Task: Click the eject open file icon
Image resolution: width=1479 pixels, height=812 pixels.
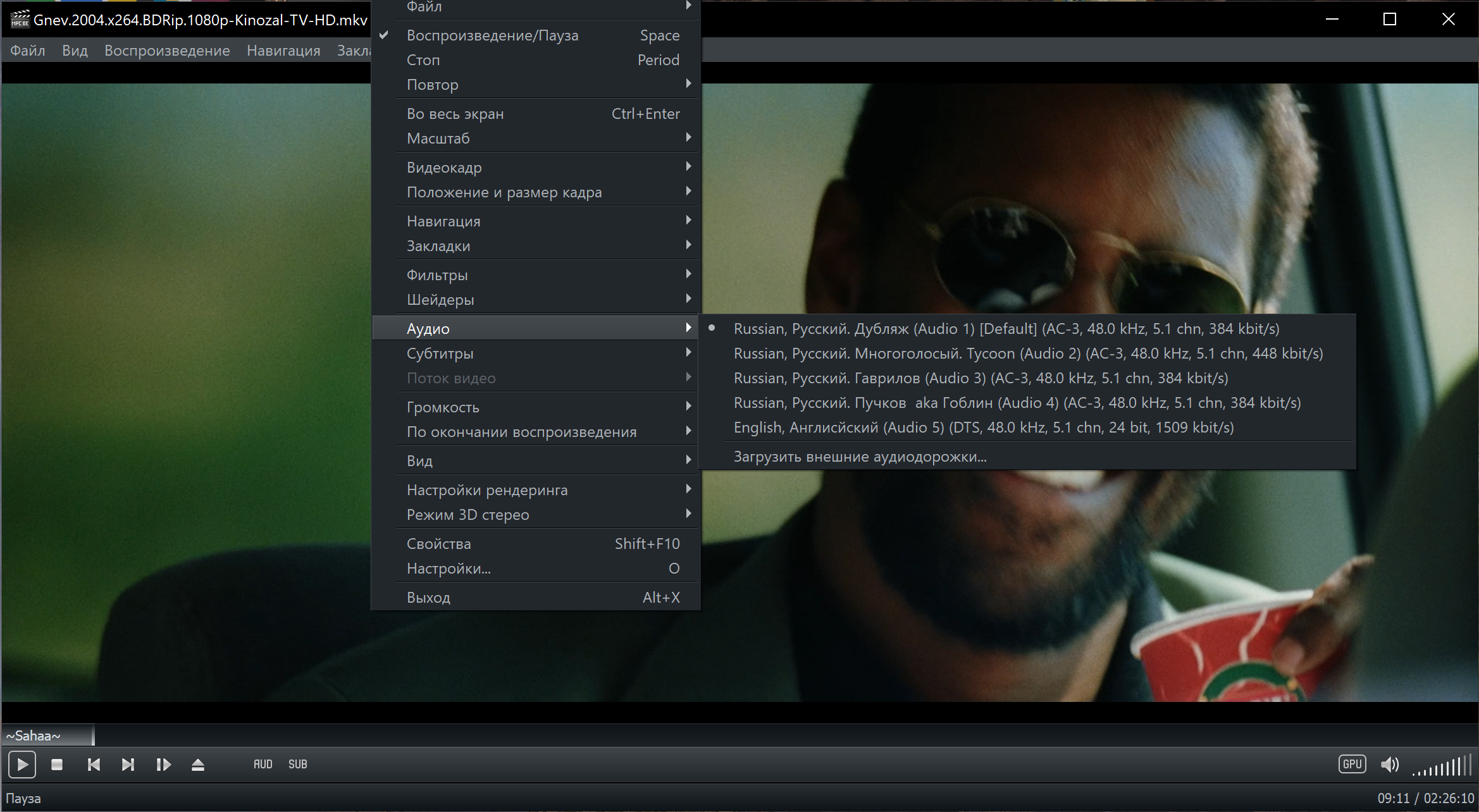Action: point(198,765)
